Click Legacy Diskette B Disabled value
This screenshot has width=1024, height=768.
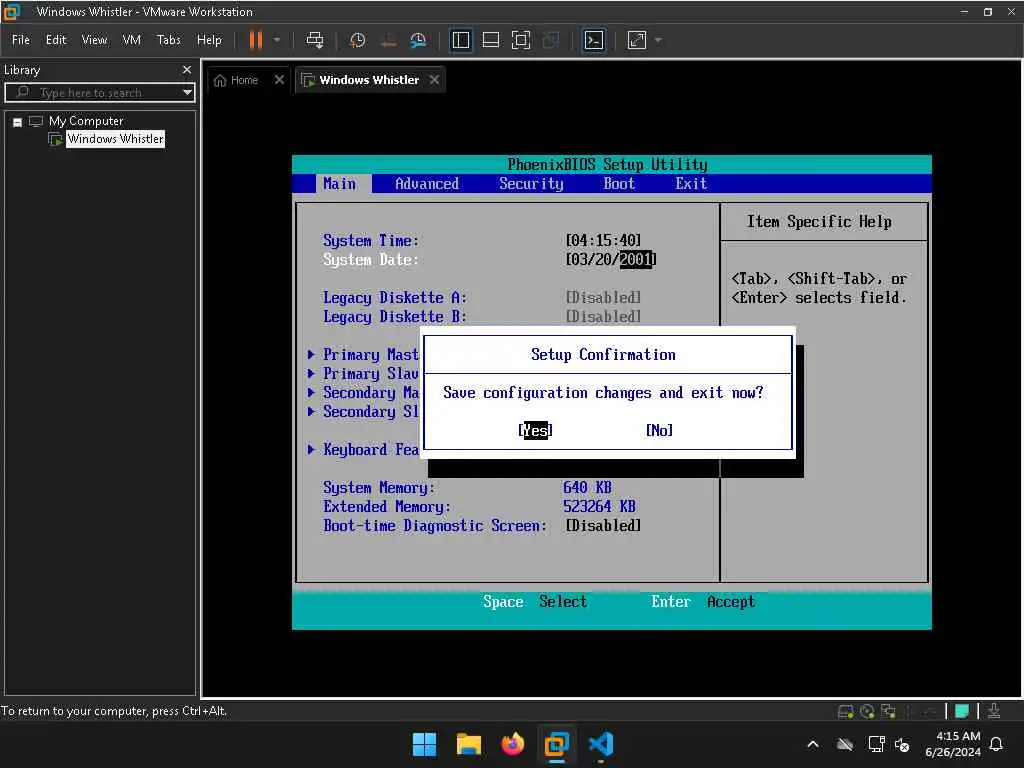pos(603,317)
